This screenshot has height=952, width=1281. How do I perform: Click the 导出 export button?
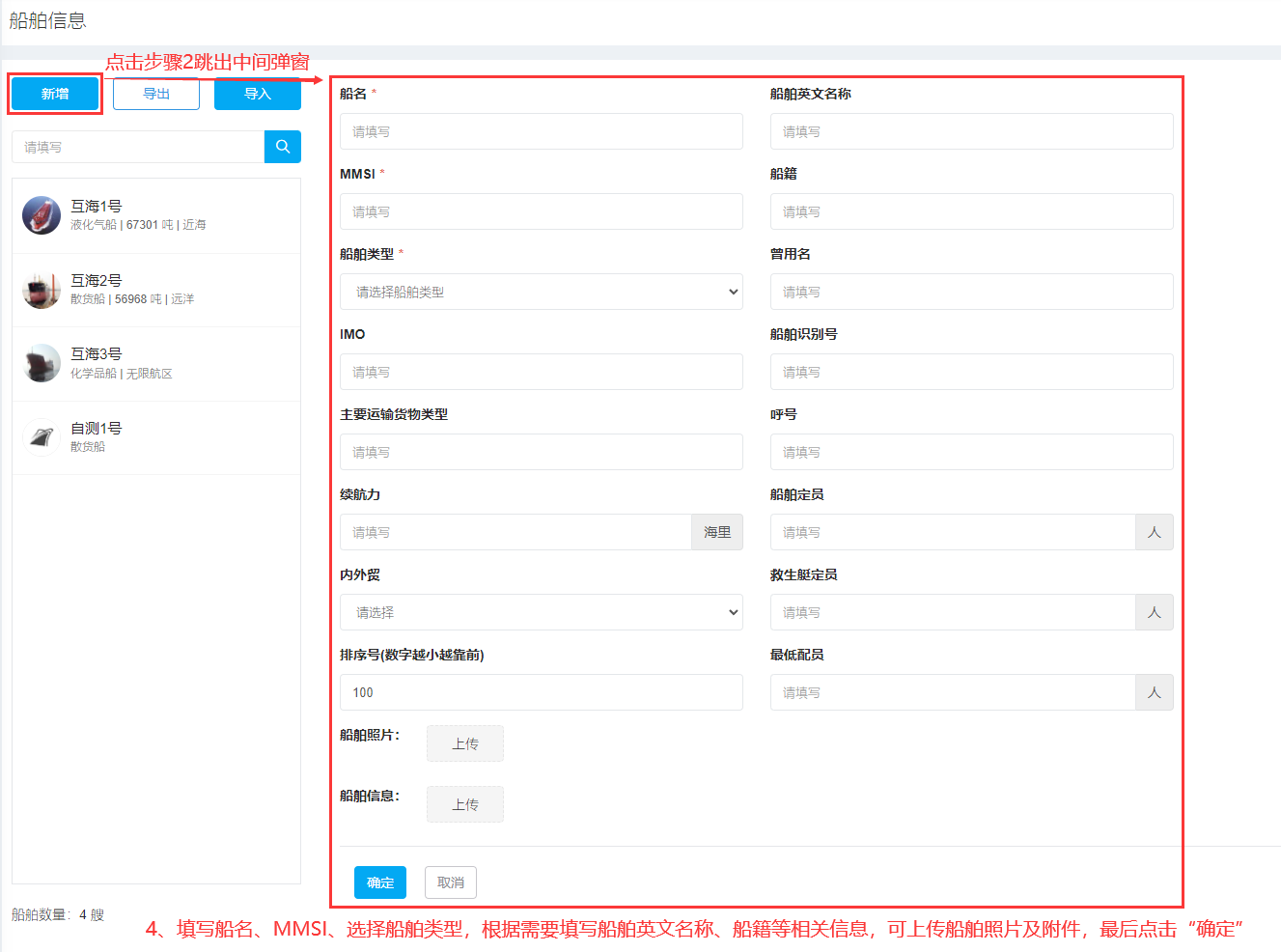tap(156, 94)
